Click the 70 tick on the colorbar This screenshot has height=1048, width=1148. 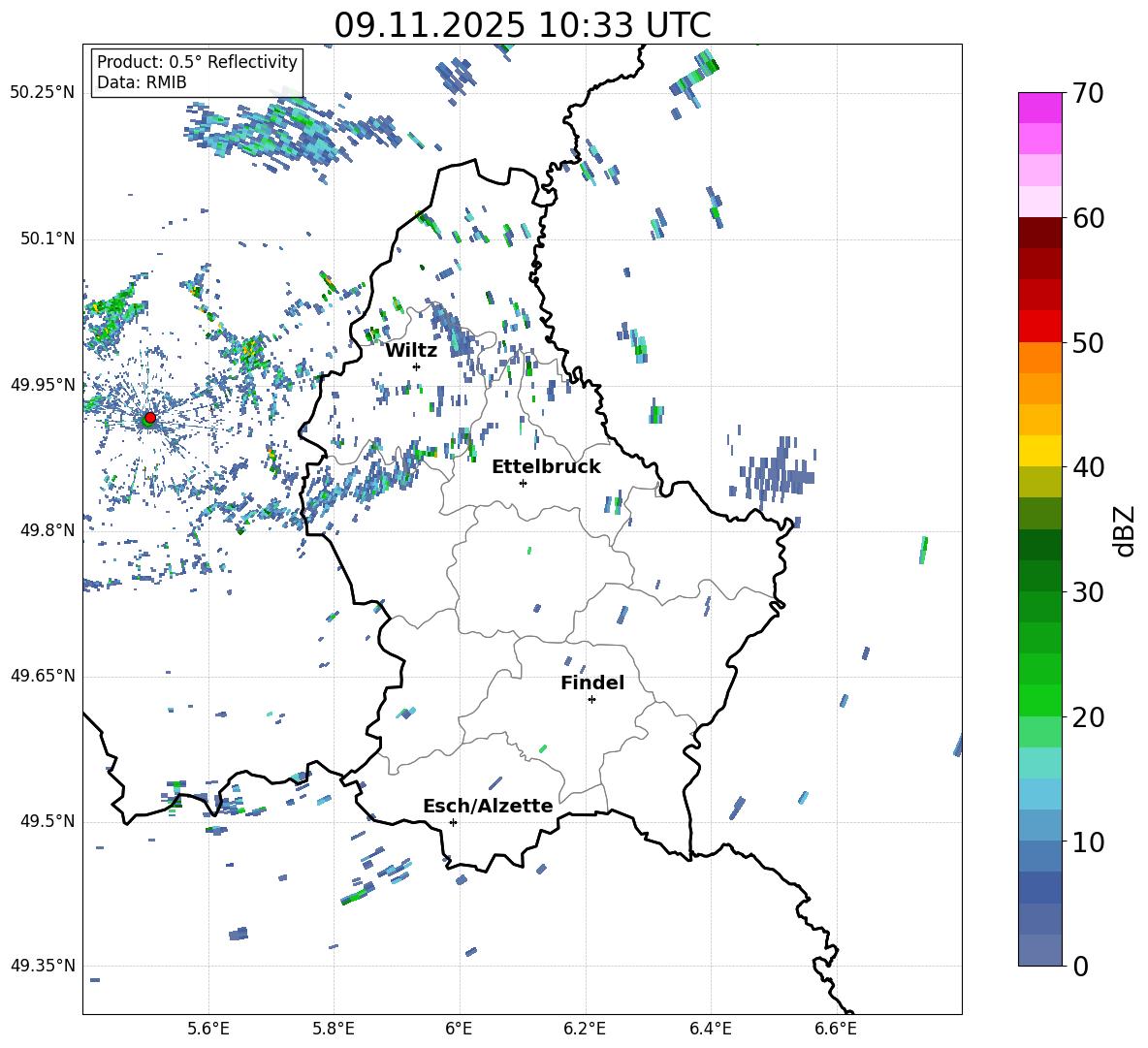[x=1088, y=93]
